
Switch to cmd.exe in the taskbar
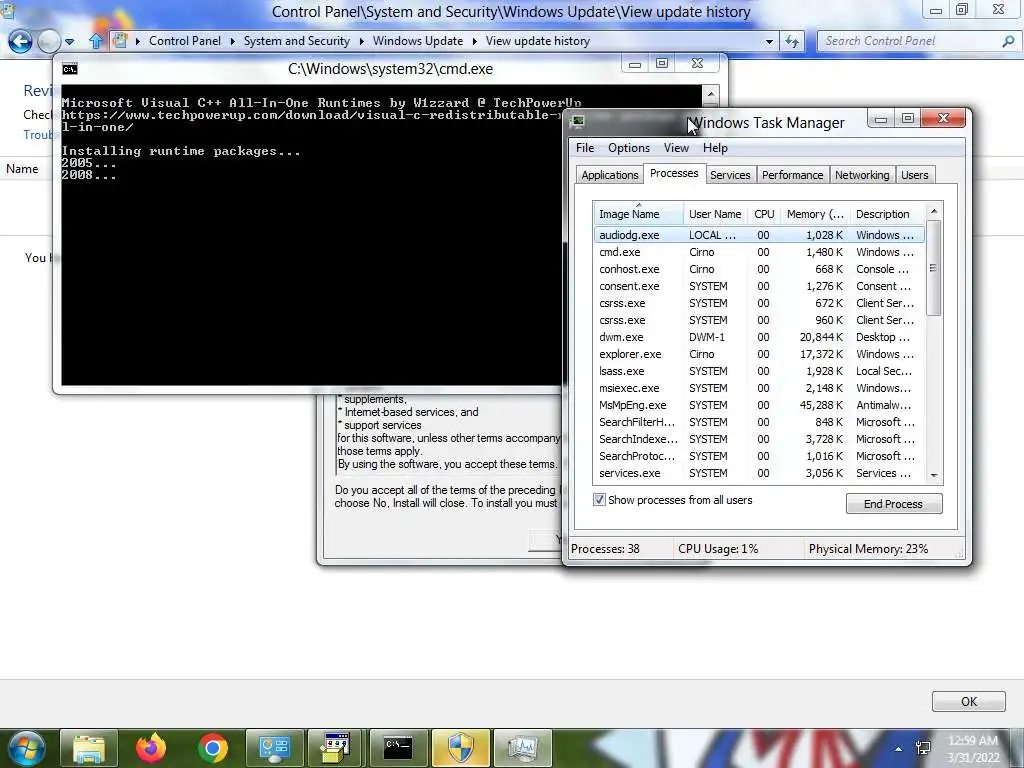(398, 748)
